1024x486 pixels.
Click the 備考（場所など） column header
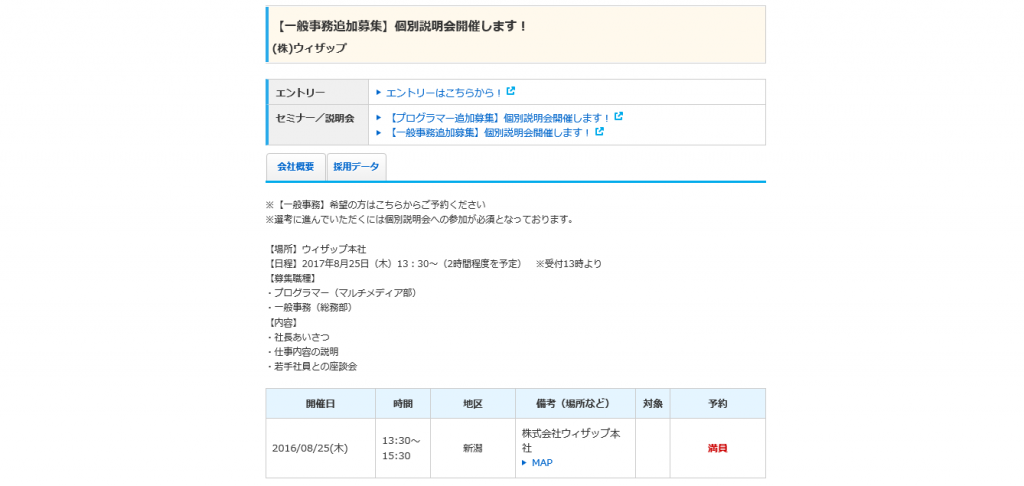point(575,404)
